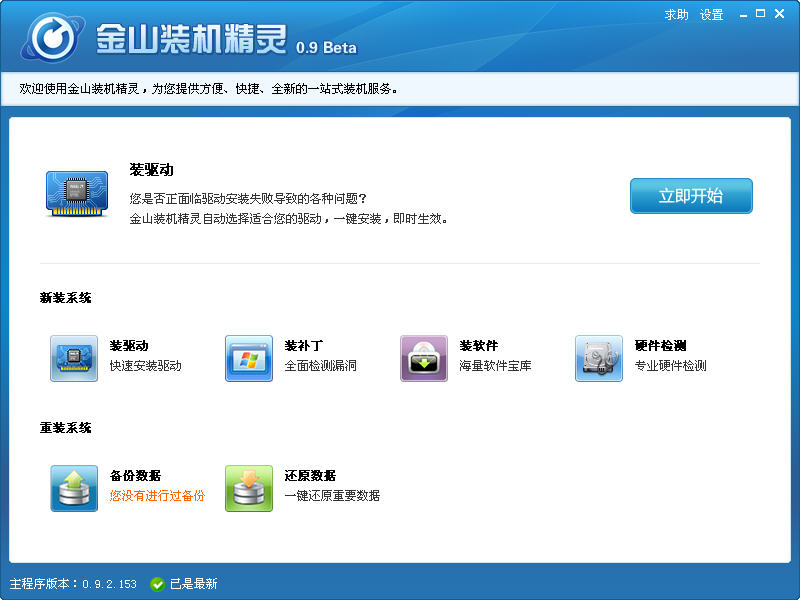This screenshot has height=600, width=800.
Task: Click the orange 您没有进行过备份 warning text
Action: [157, 496]
